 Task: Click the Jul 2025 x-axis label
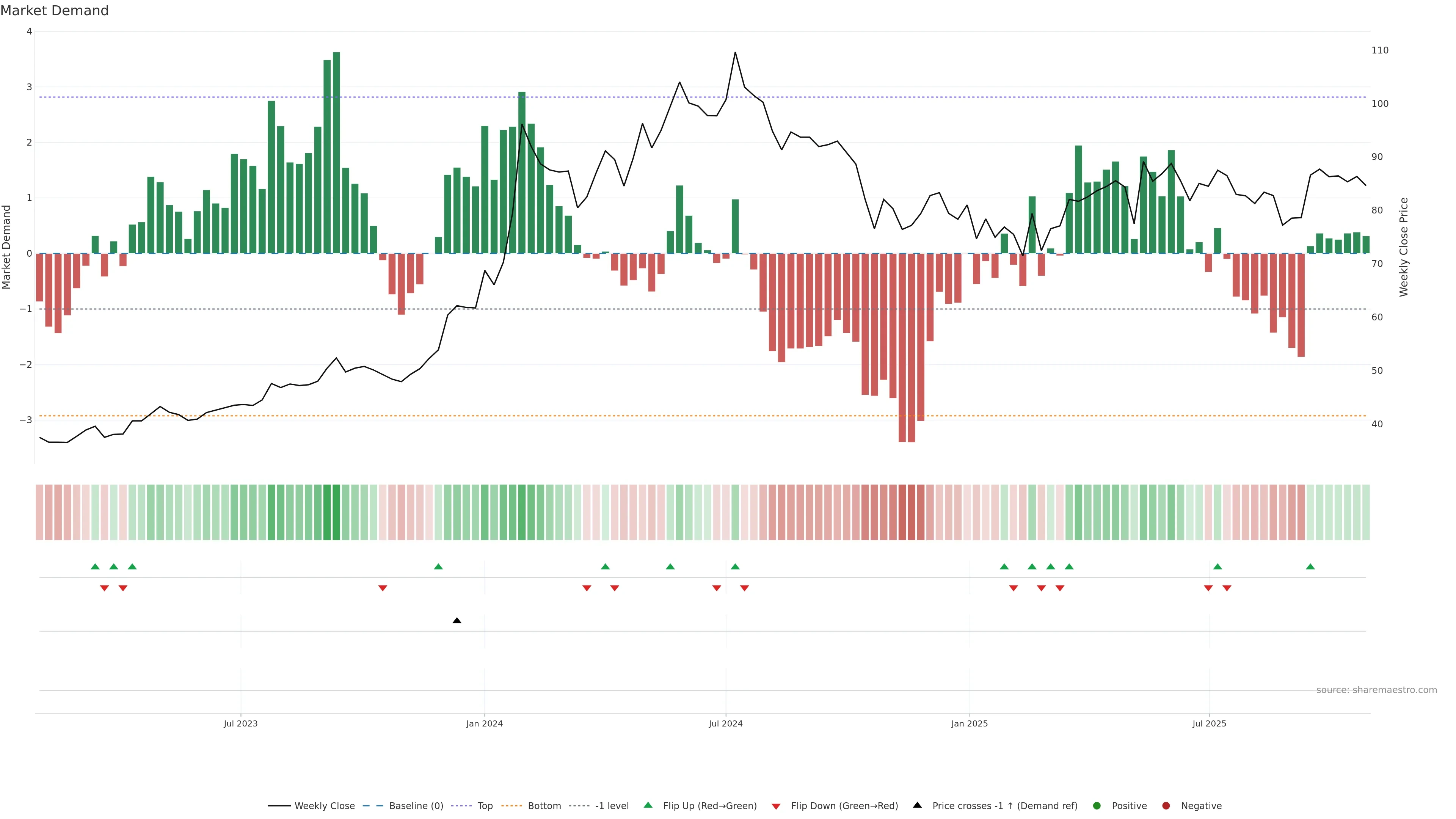(x=1209, y=723)
